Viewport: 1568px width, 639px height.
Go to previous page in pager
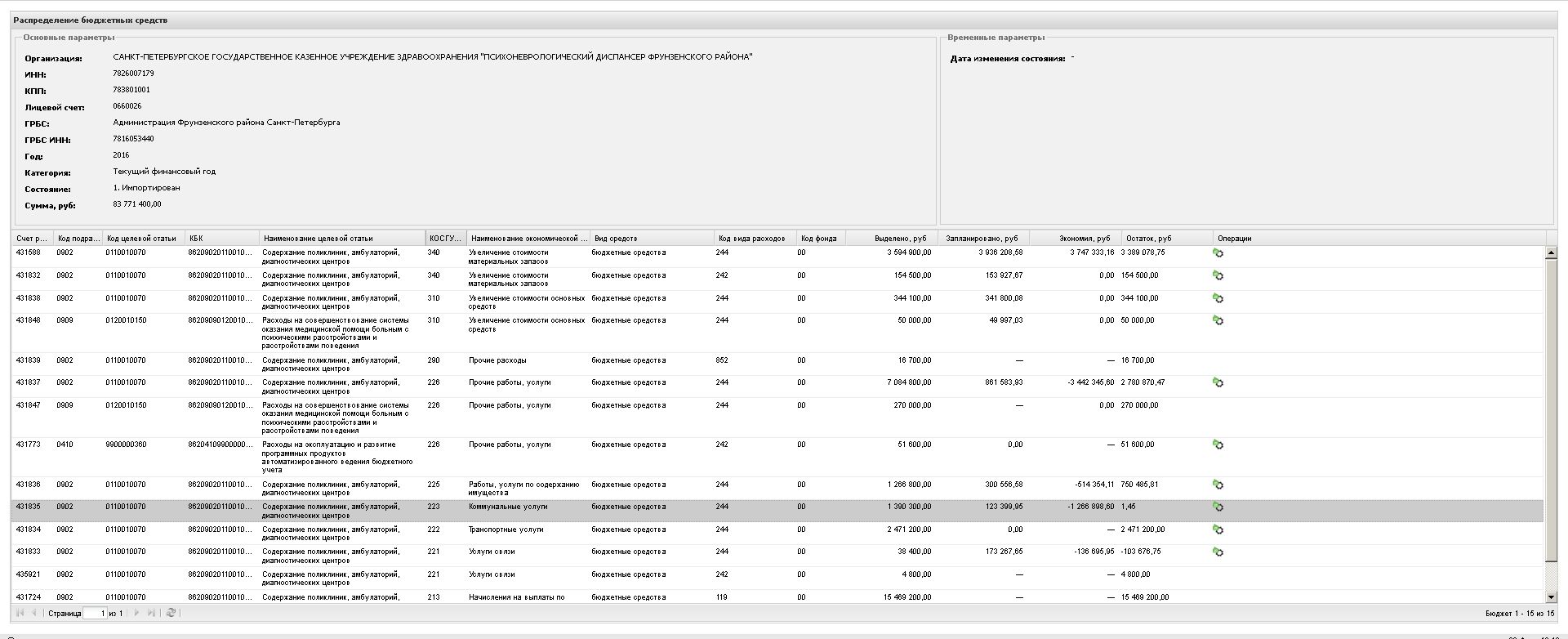point(33,613)
